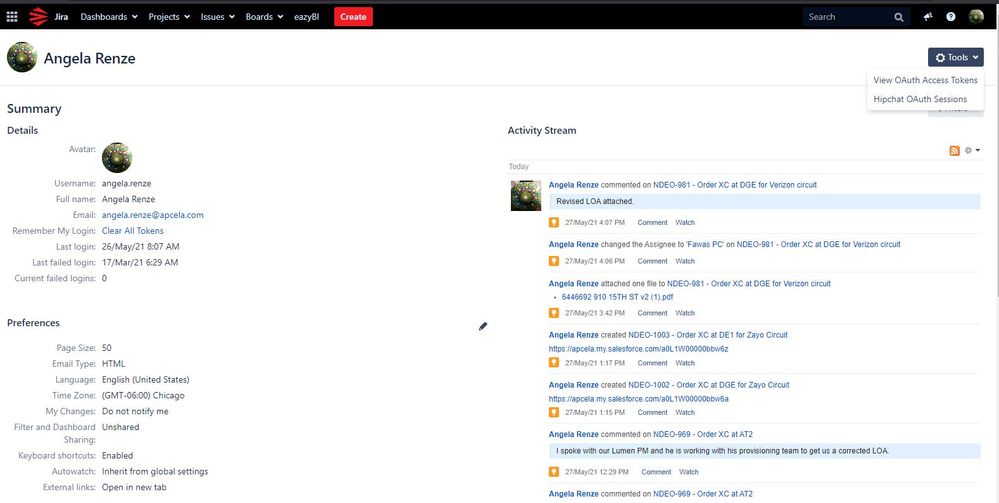Open the feedback megaphone icon

[x=928, y=17]
